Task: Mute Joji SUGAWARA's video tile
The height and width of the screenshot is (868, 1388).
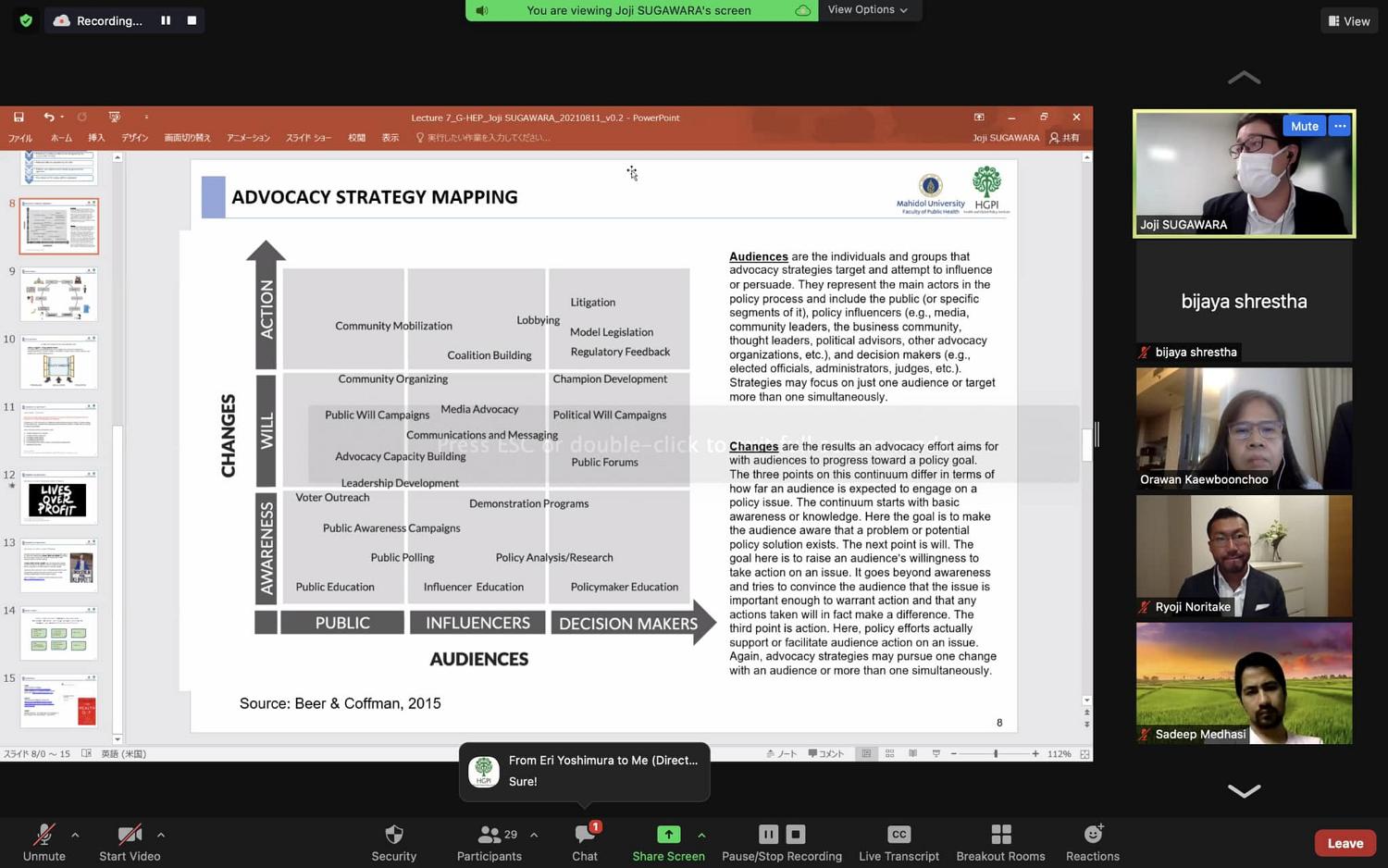Action: pos(1304,126)
